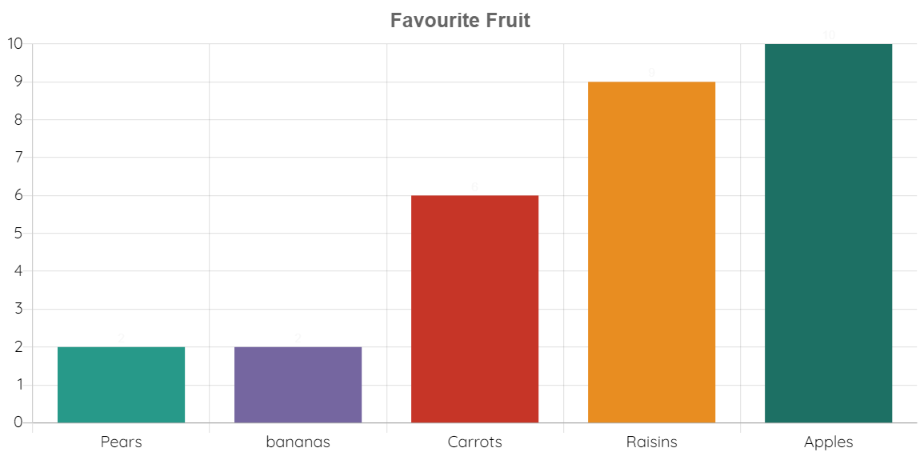Image resolution: width=920 pixels, height=460 pixels.
Task: Click the value label above Raisins bar
Action: point(652,73)
